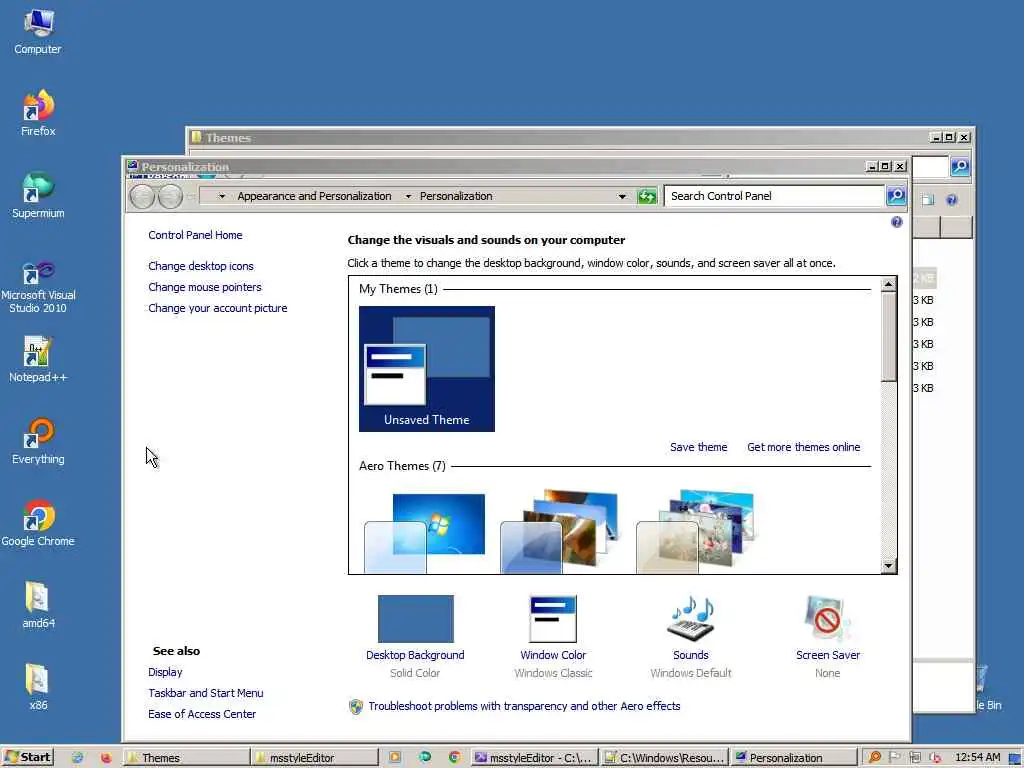The image size is (1024, 768).
Task: Launch Google Chrome desktop shortcut
Action: (x=38, y=524)
